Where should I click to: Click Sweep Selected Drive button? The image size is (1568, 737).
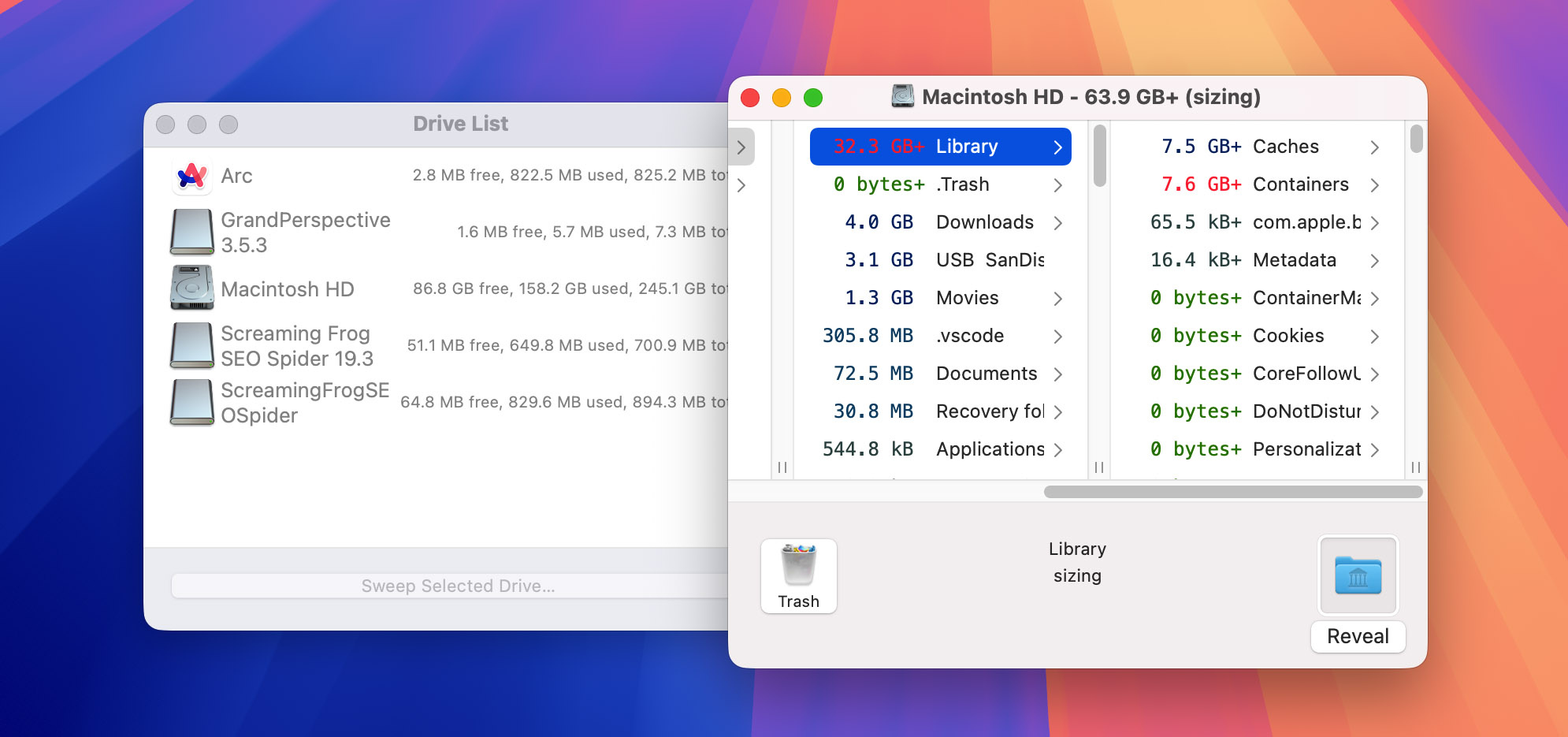coord(457,586)
